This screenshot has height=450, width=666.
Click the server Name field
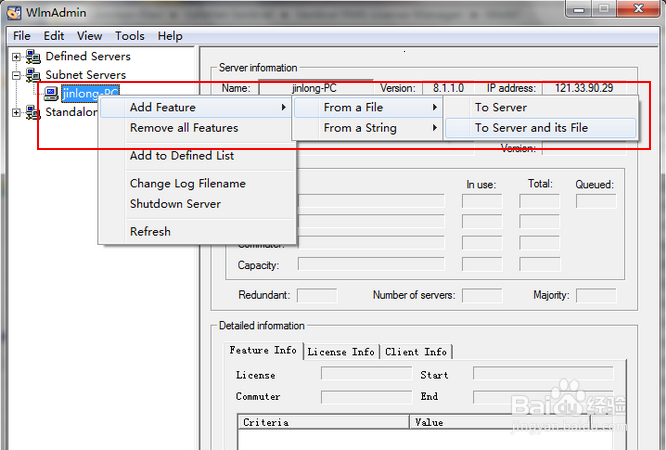pyautogui.click(x=316, y=88)
